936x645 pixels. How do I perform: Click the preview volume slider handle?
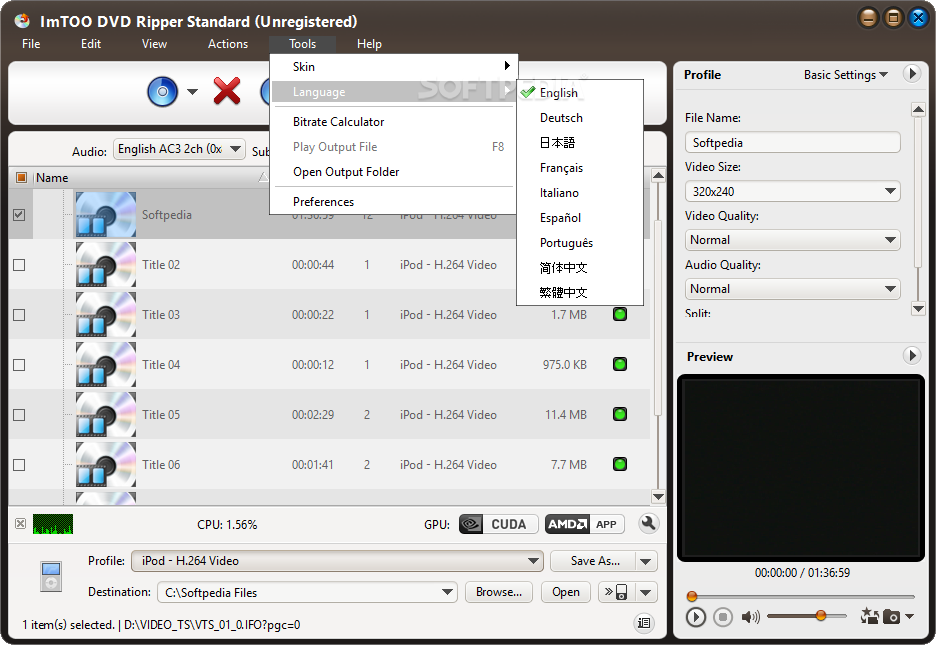[821, 615]
